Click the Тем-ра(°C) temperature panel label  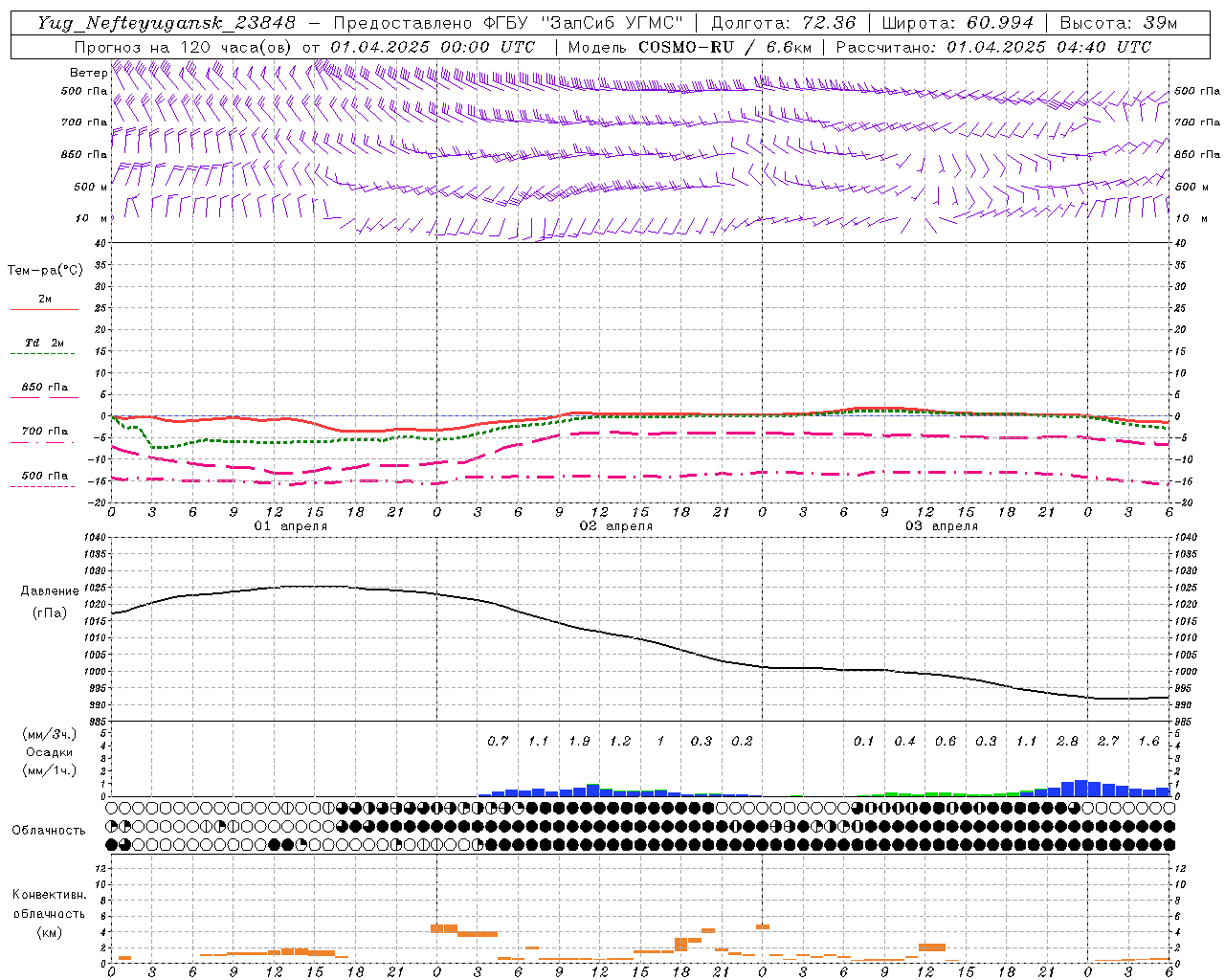(45, 271)
